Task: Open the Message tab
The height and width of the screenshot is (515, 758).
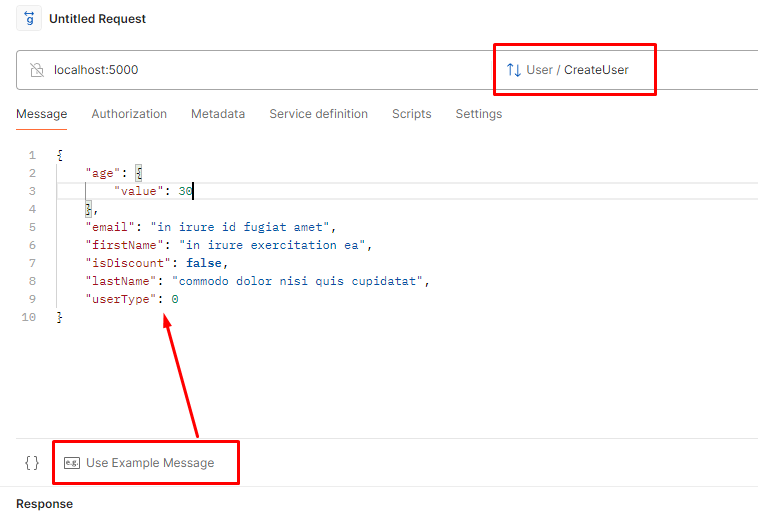Action: 42,114
